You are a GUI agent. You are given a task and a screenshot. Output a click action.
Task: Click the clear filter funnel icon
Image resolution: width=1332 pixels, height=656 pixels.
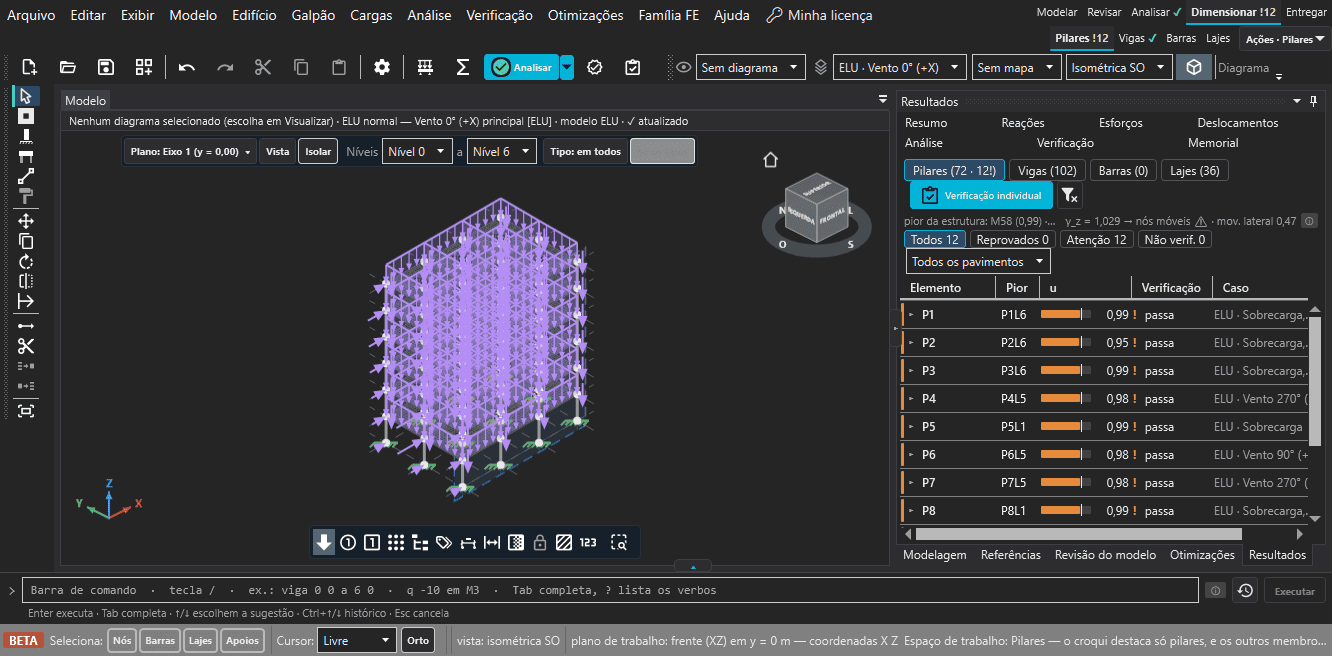(x=1070, y=195)
